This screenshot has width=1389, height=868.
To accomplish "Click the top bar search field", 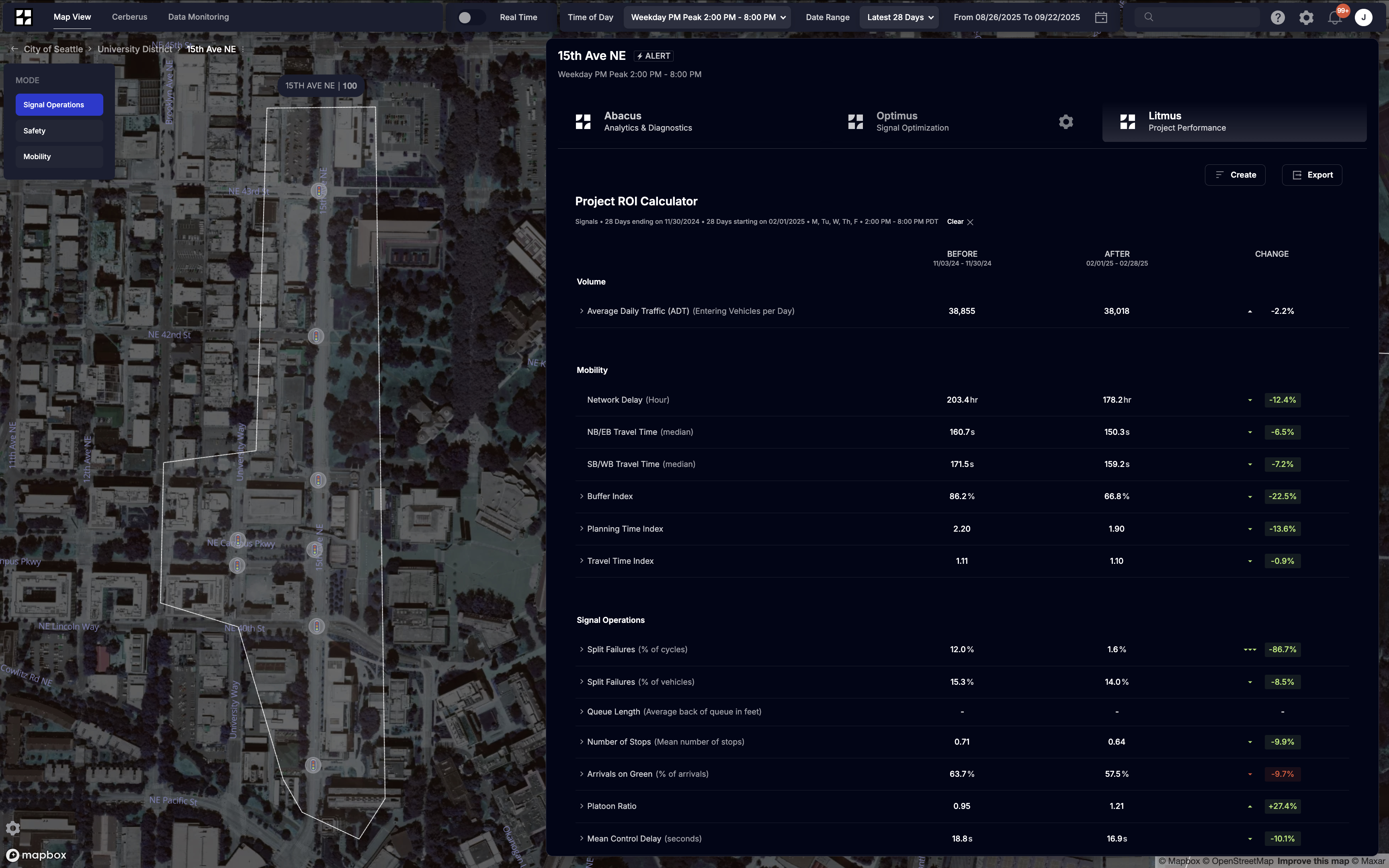I will coord(1200,17).
